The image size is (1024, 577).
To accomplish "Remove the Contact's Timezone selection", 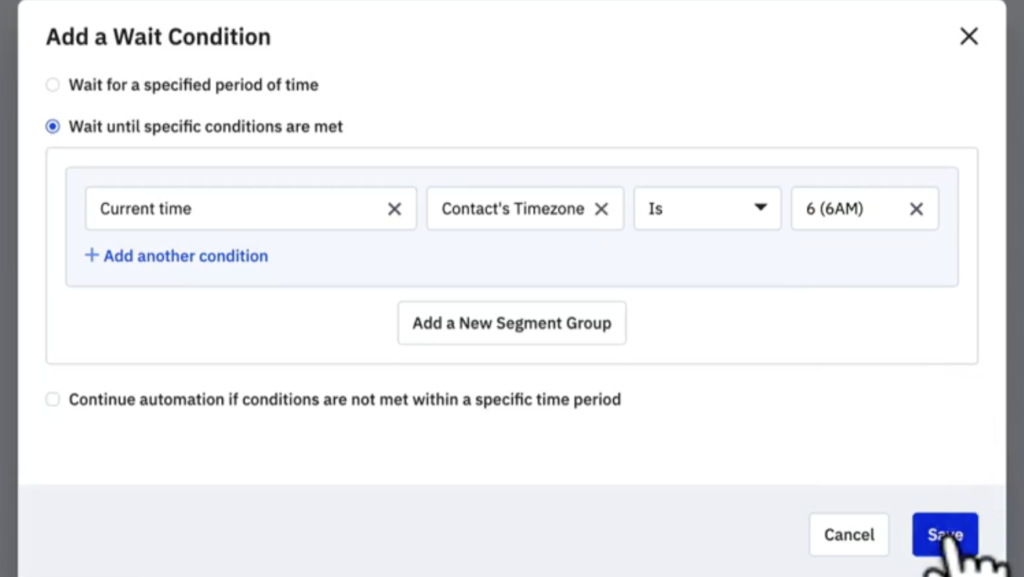I will coord(601,209).
